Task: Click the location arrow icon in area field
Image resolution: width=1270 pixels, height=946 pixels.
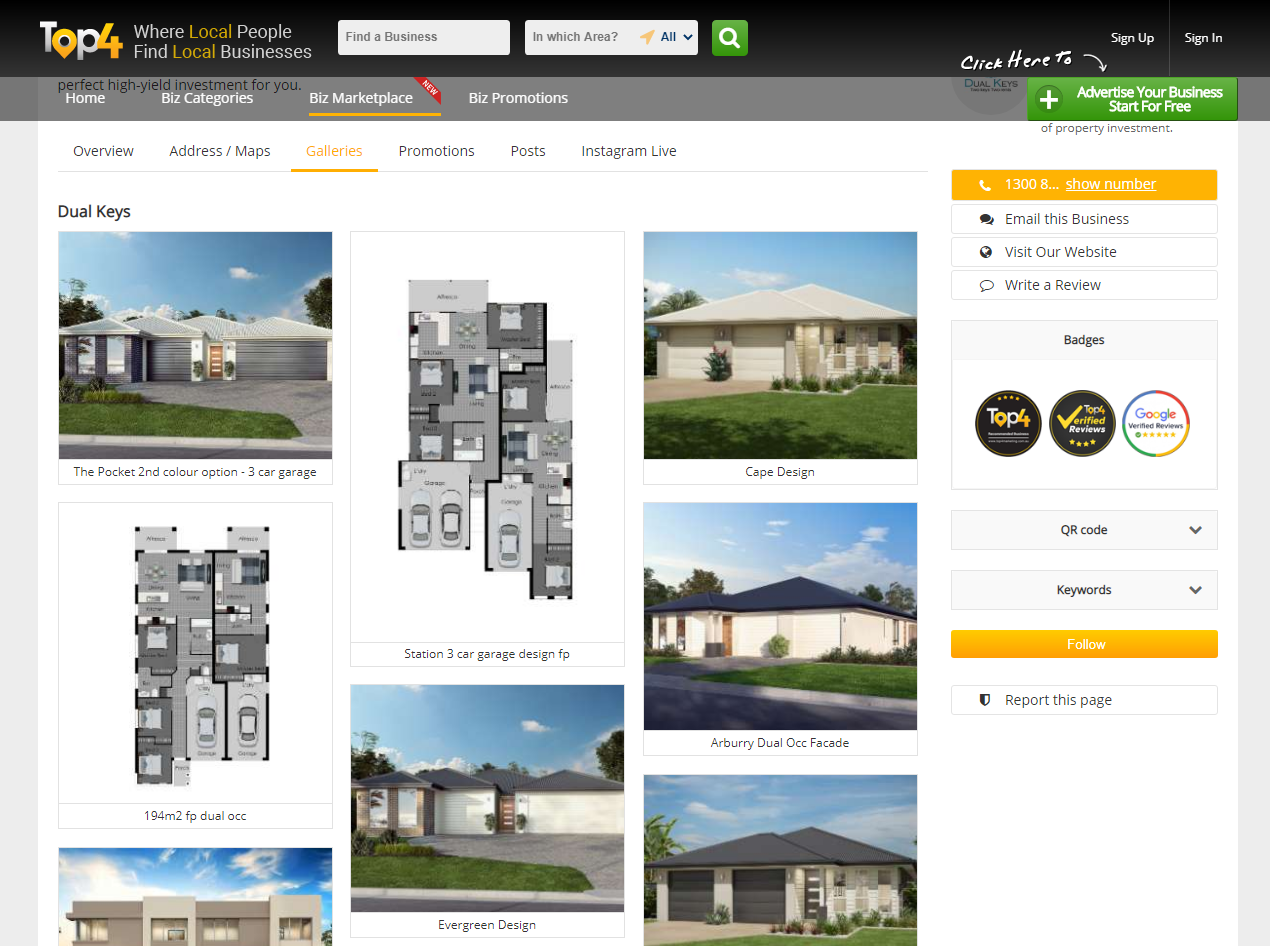Action: 647,37
